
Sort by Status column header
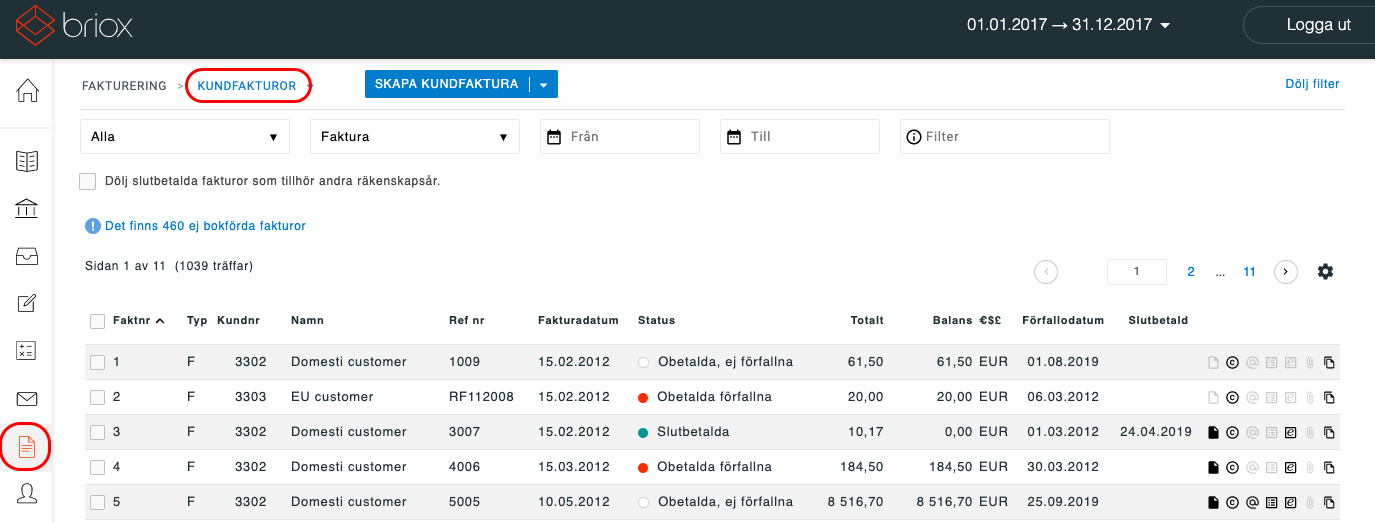pyautogui.click(x=656, y=321)
